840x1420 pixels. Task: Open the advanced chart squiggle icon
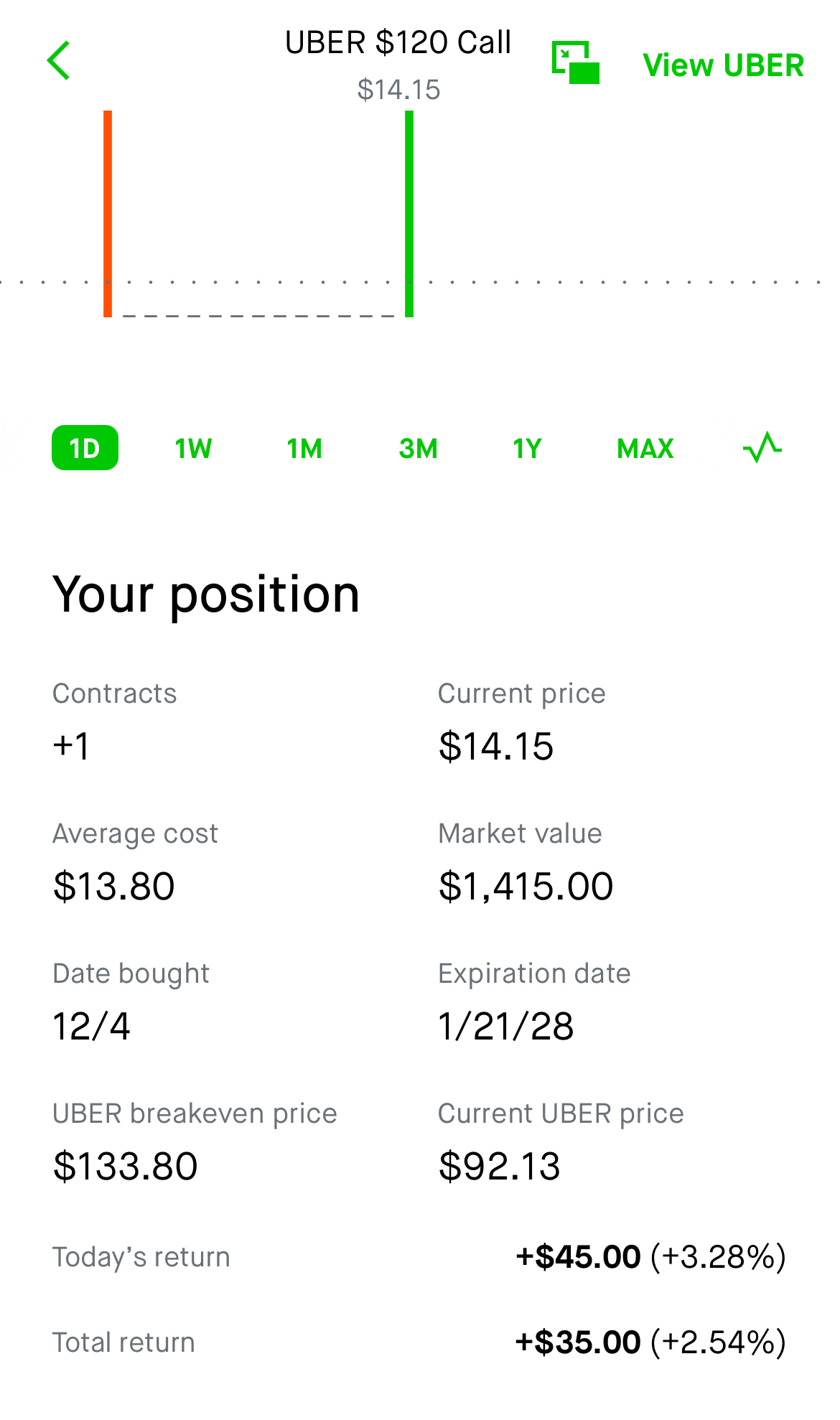(762, 447)
